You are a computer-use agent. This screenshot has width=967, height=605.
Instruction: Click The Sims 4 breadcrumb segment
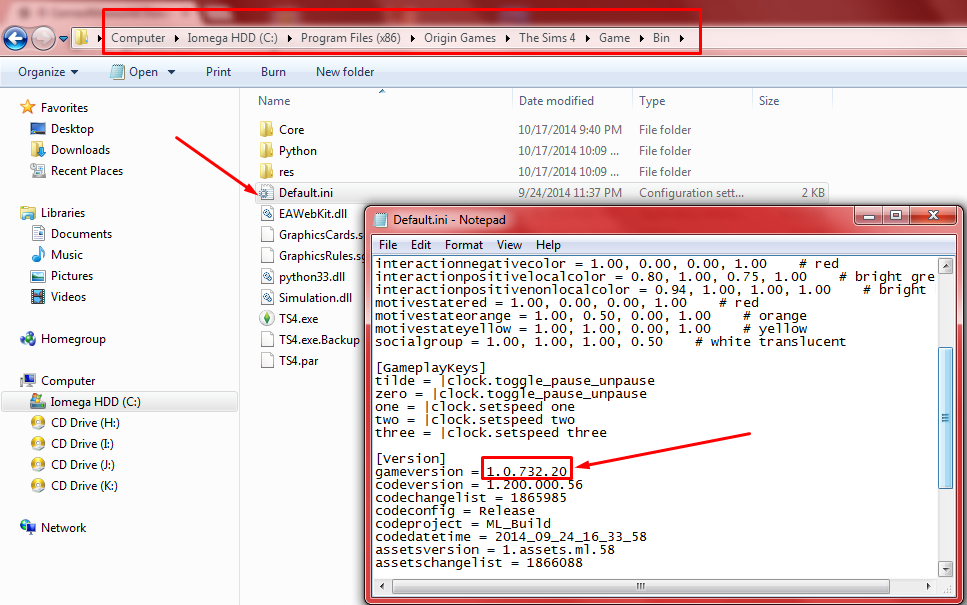tap(547, 38)
